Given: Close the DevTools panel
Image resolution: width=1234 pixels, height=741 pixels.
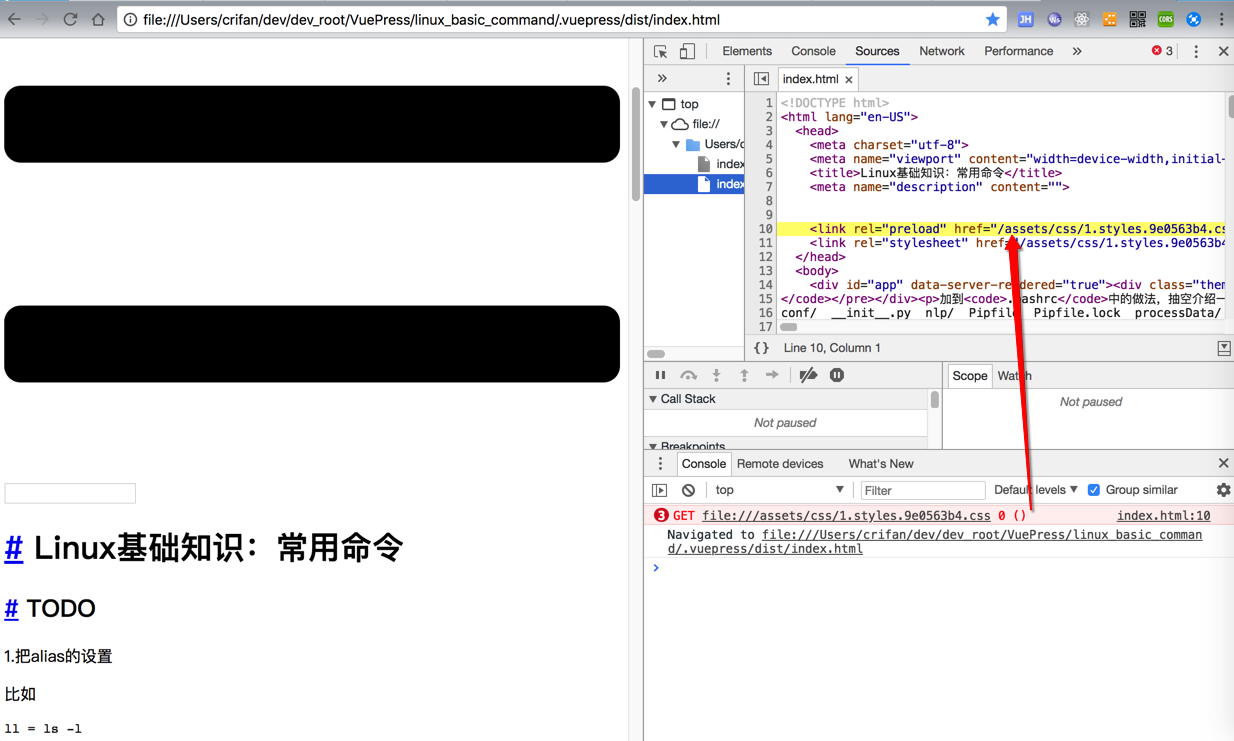Looking at the screenshot, I should coord(1223,51).
